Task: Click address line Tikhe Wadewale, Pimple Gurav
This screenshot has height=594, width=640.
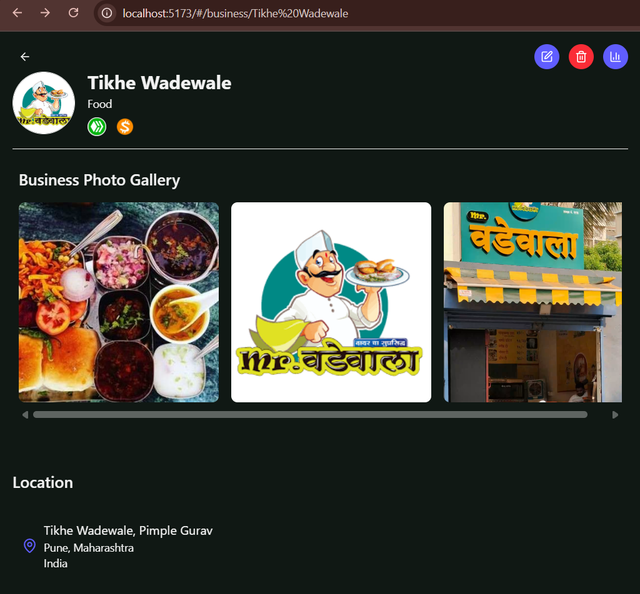Action: point(128,531)
